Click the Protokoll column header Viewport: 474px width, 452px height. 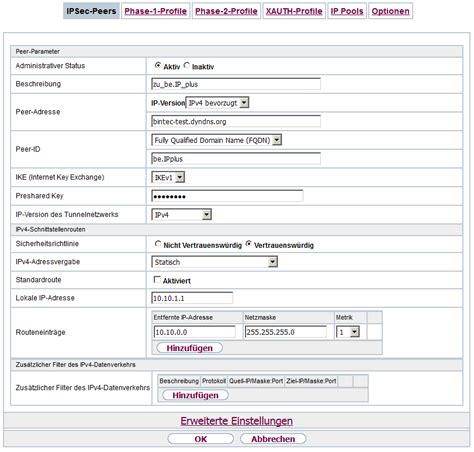[x=214, y=381]
